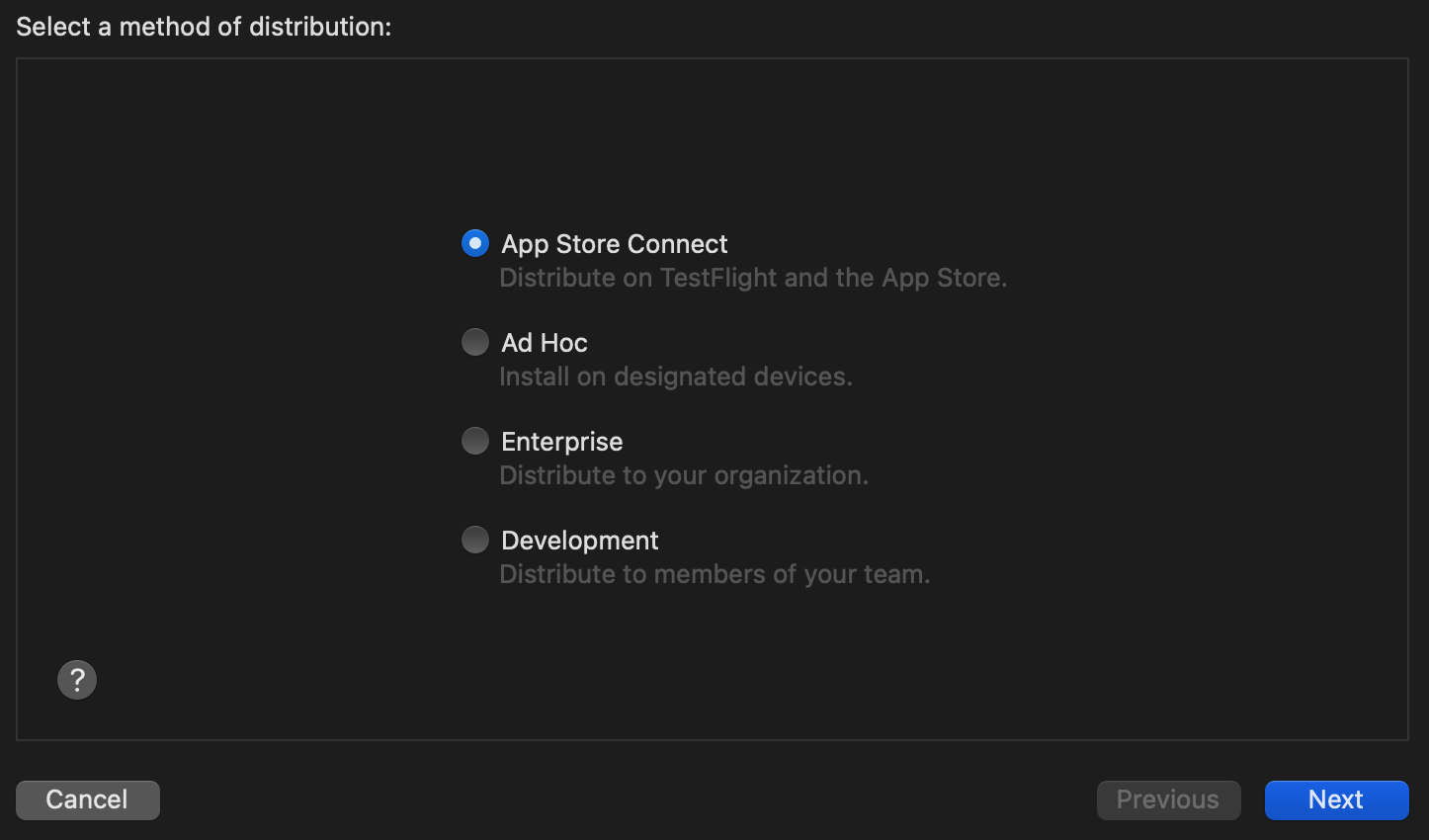Click "Distribute to members of your team" text

714,574
